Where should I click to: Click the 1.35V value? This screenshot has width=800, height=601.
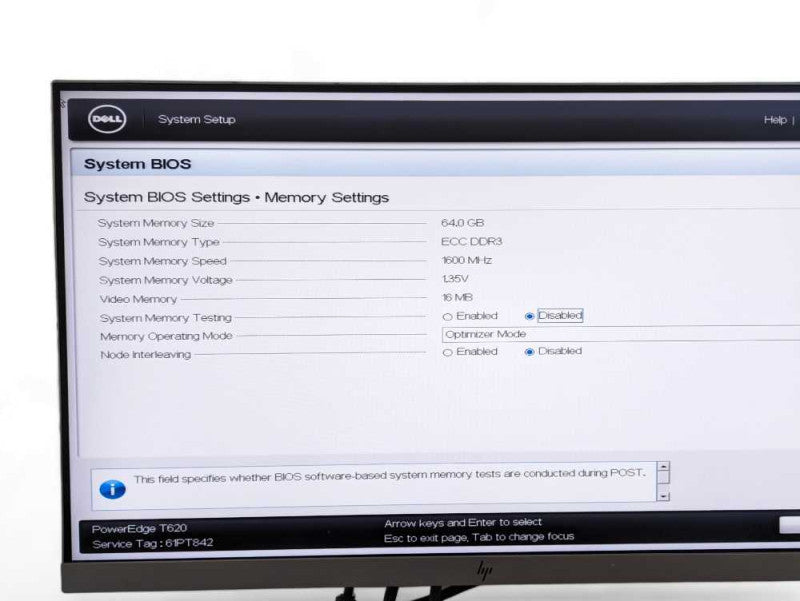(455, 279)
